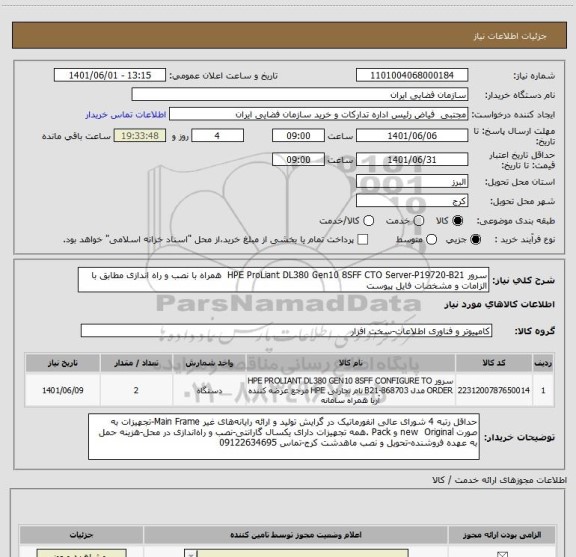Click the countdown timer 19:33:48
Viewport: 576px width, 557px height.
pos(140,136)
